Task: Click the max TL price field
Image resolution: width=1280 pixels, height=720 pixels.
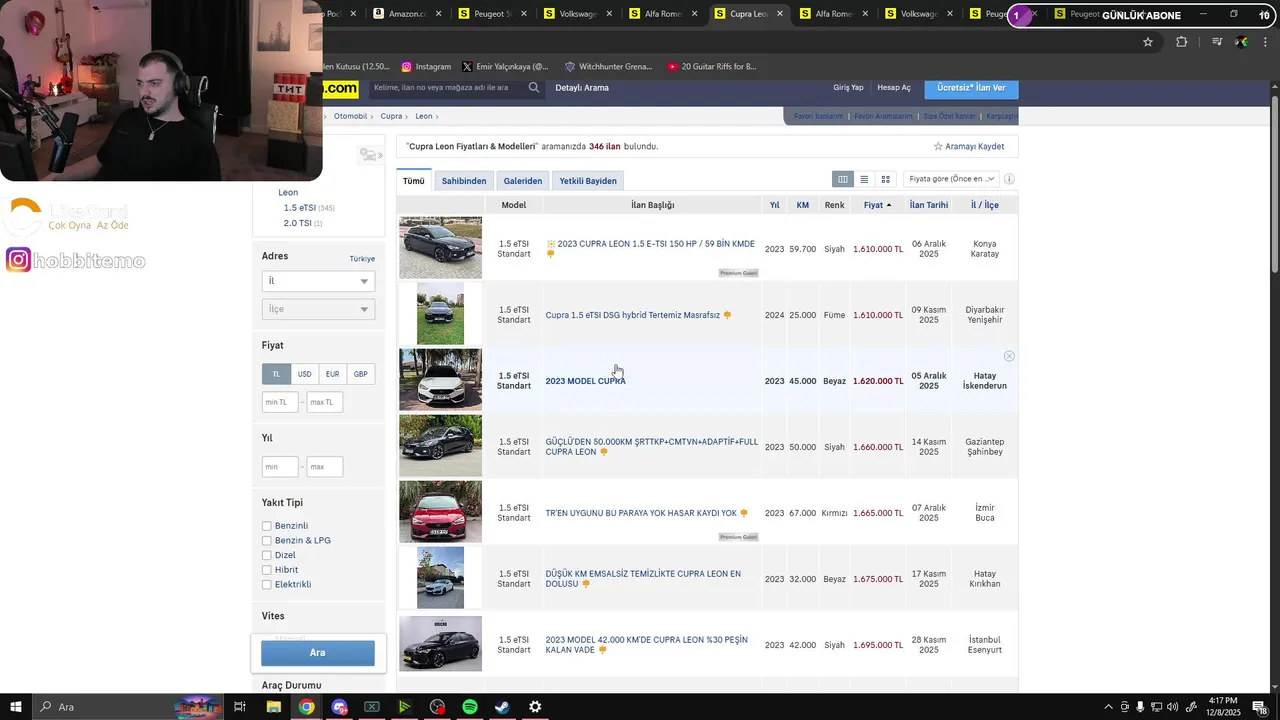Action: click(325, 402)
